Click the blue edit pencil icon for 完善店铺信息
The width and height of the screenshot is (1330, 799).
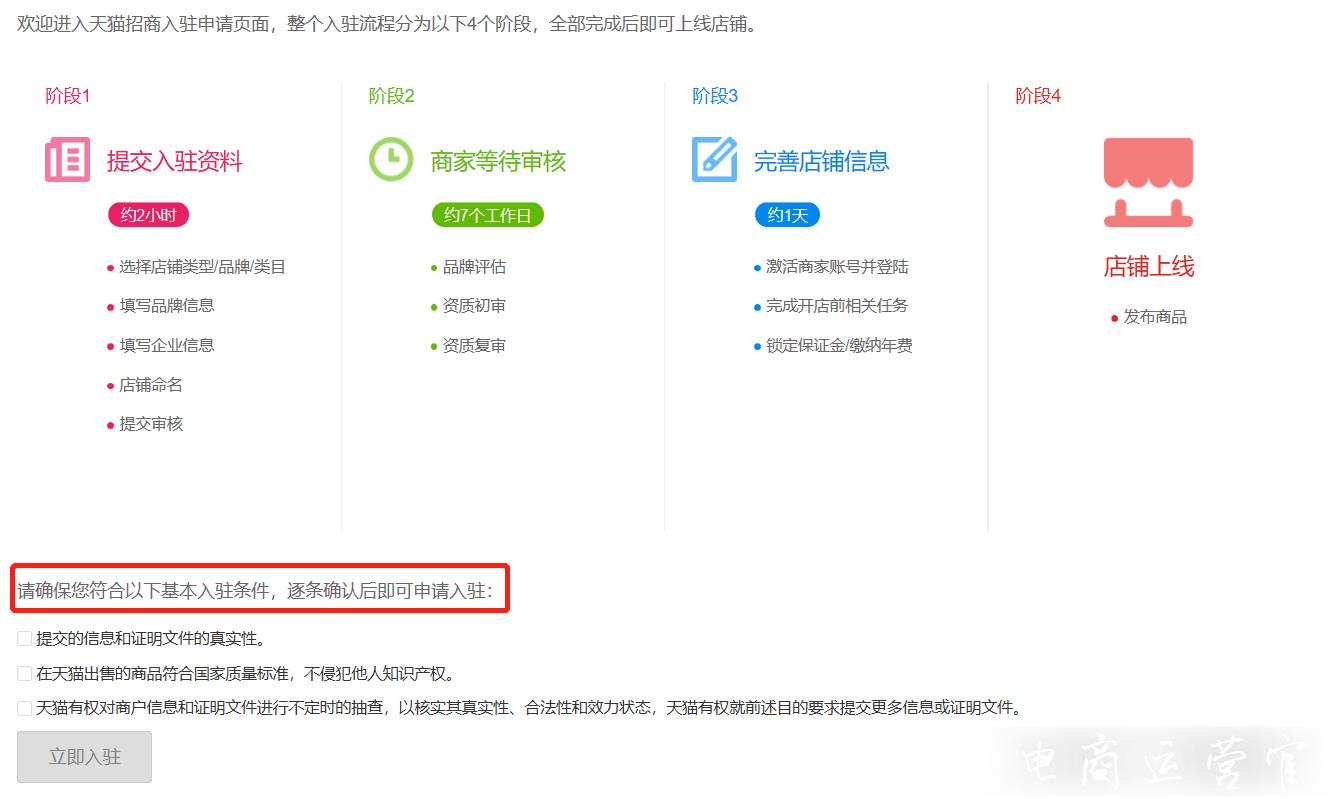click(714, 160)
